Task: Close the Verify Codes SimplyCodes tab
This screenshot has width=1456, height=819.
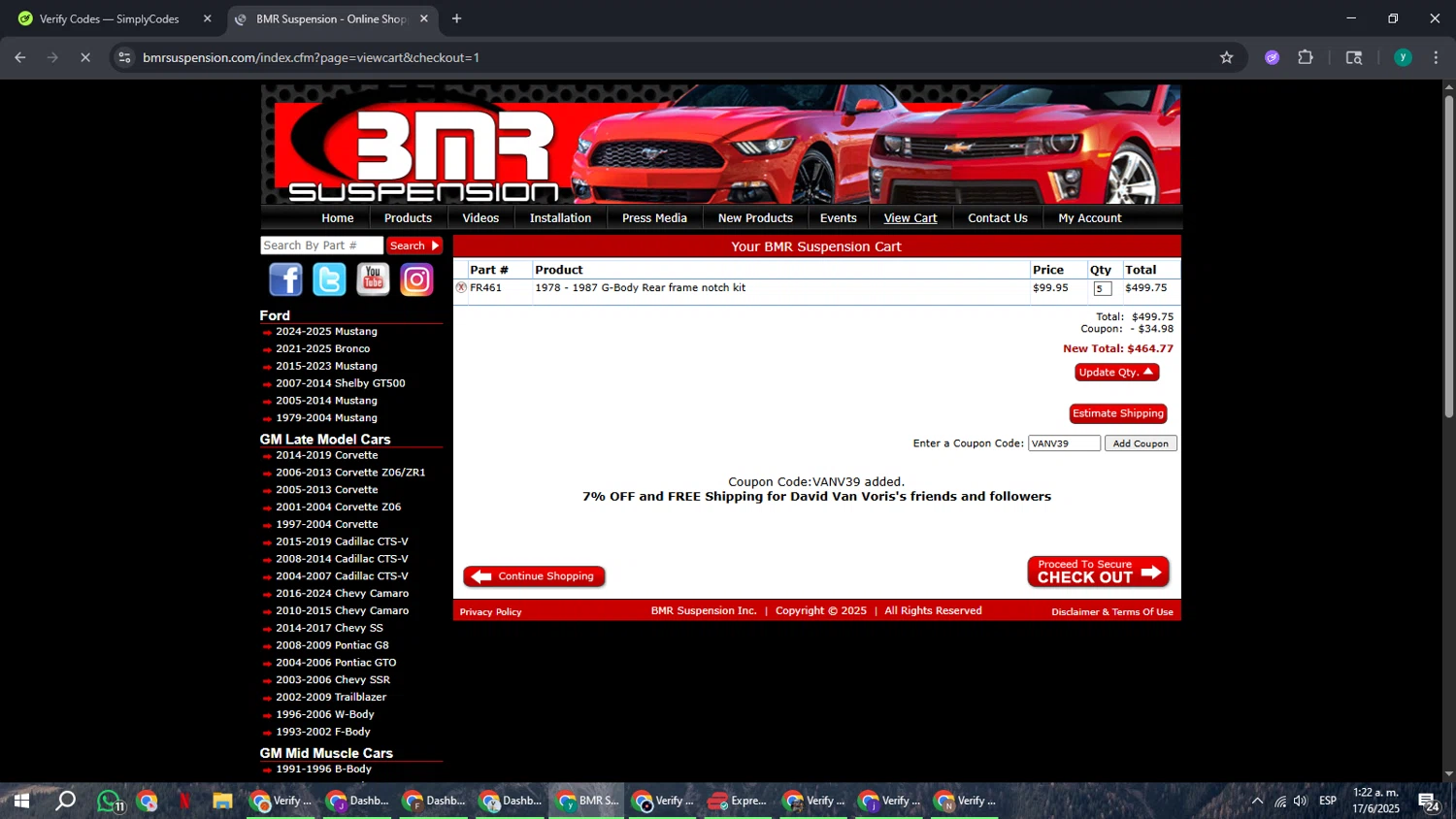Action: click(x=207, y=18)
